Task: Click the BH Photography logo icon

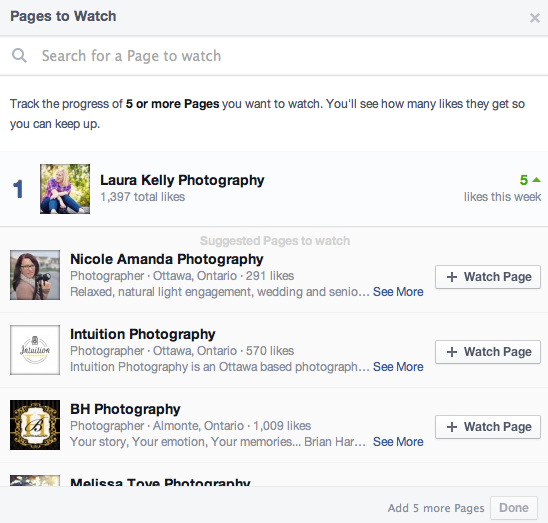Action: pos(35,425)
